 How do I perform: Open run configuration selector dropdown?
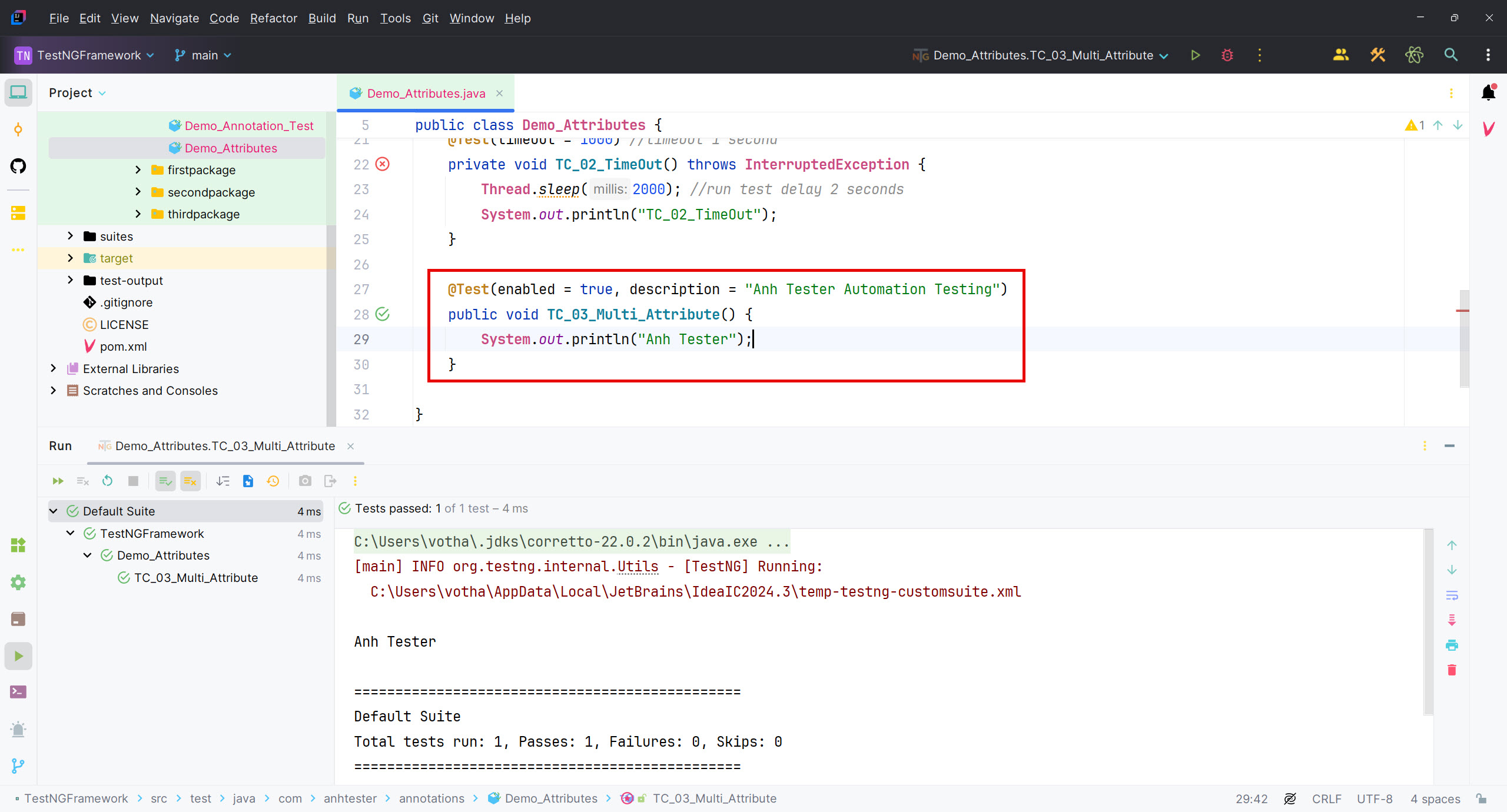[1040, 55]
